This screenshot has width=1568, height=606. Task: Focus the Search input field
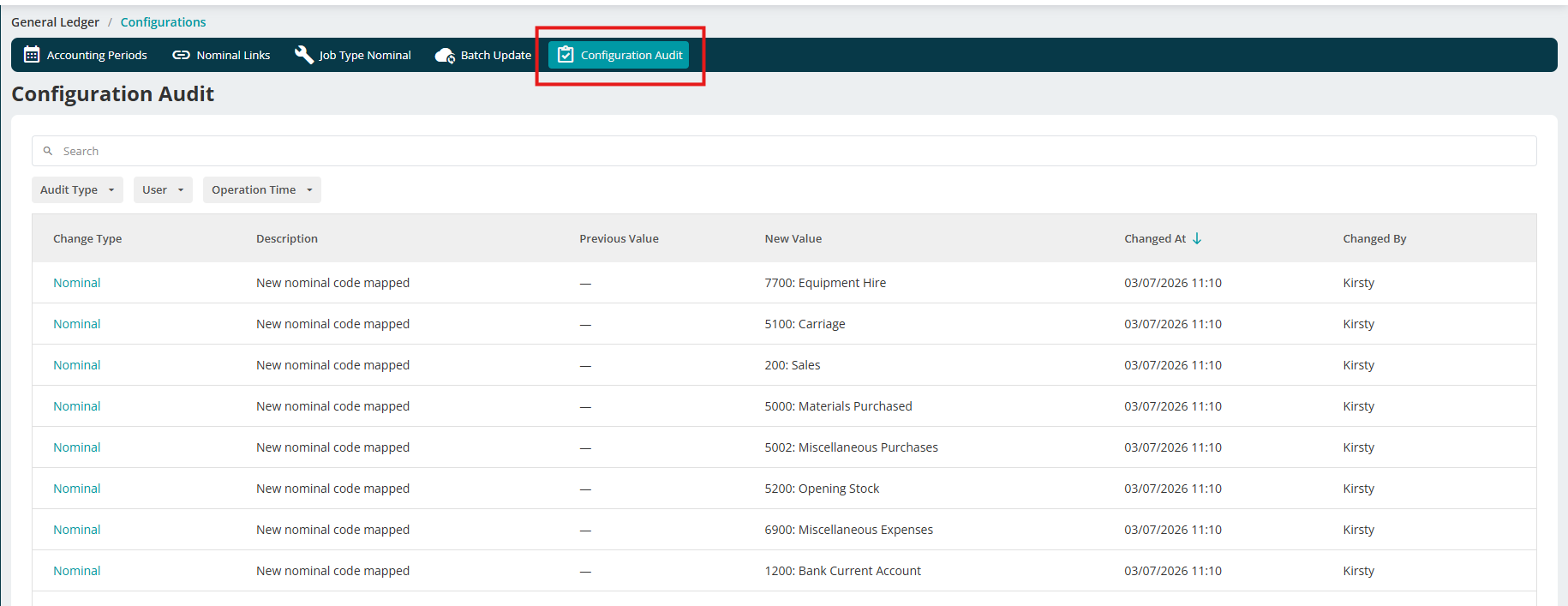point(784,151)
